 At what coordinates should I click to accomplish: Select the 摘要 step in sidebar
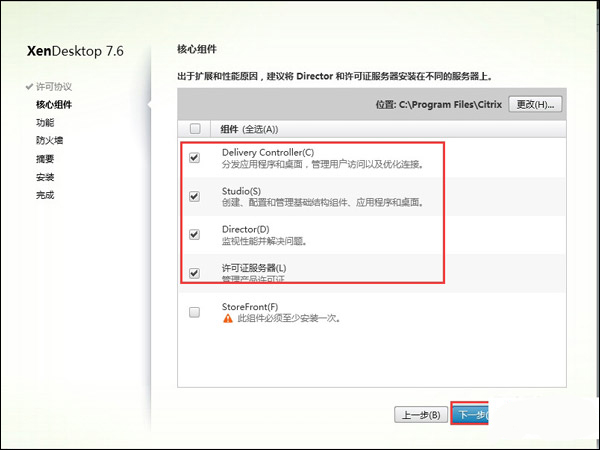click(45, 159)
